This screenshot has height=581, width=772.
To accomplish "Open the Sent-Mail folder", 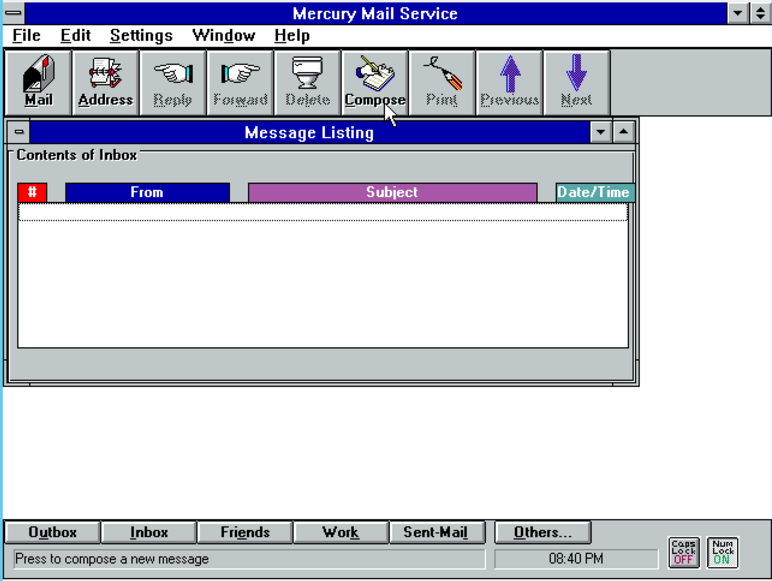I will [436, 532].
